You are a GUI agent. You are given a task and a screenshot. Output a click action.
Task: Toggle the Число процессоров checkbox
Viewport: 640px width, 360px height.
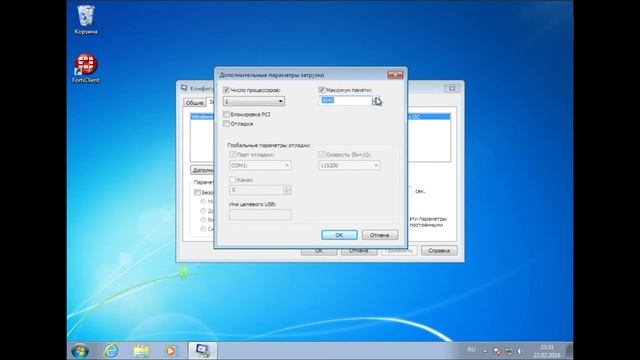pyautogui.click(x=226, y=90)
